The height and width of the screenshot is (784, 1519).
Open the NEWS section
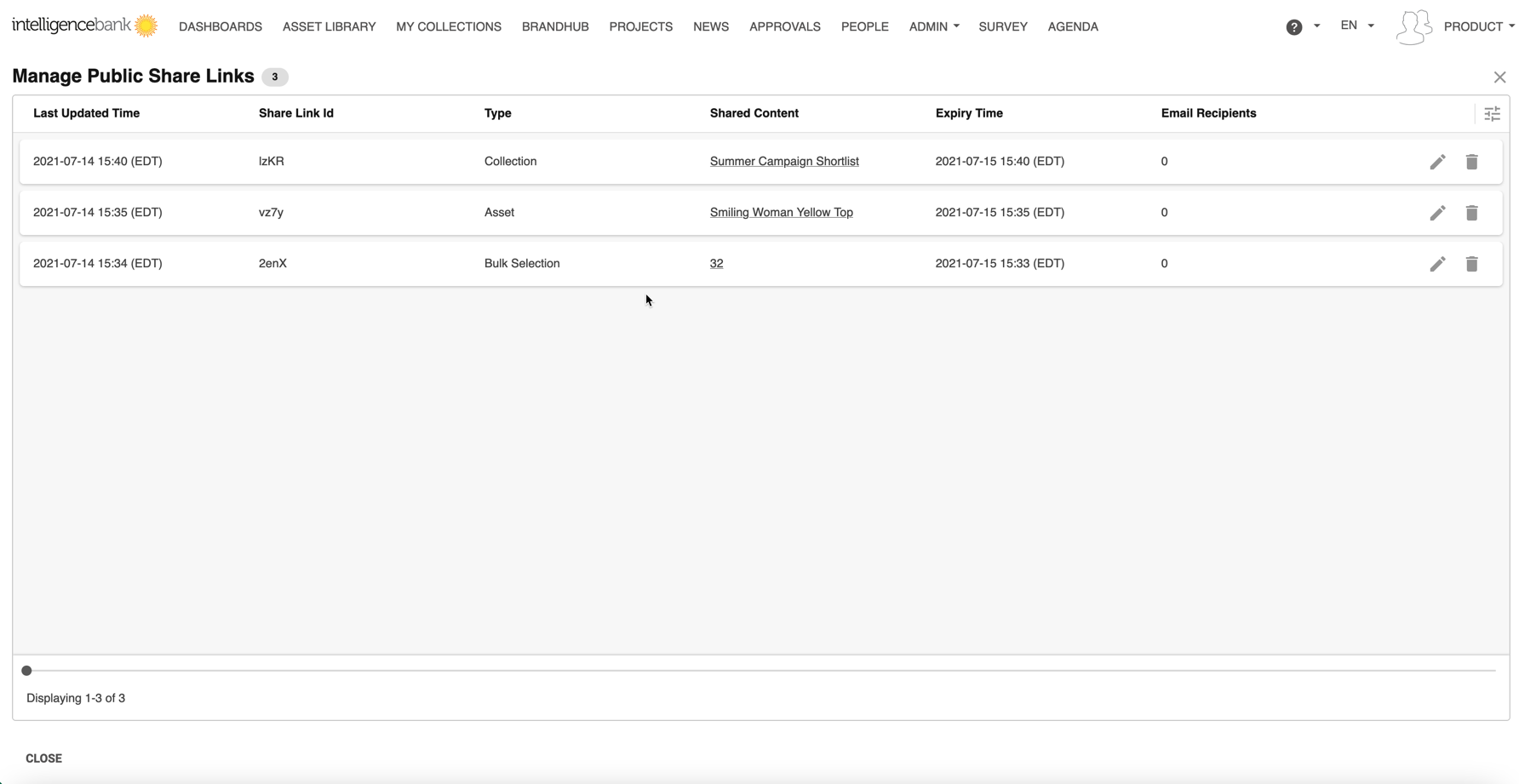point(711,26)
